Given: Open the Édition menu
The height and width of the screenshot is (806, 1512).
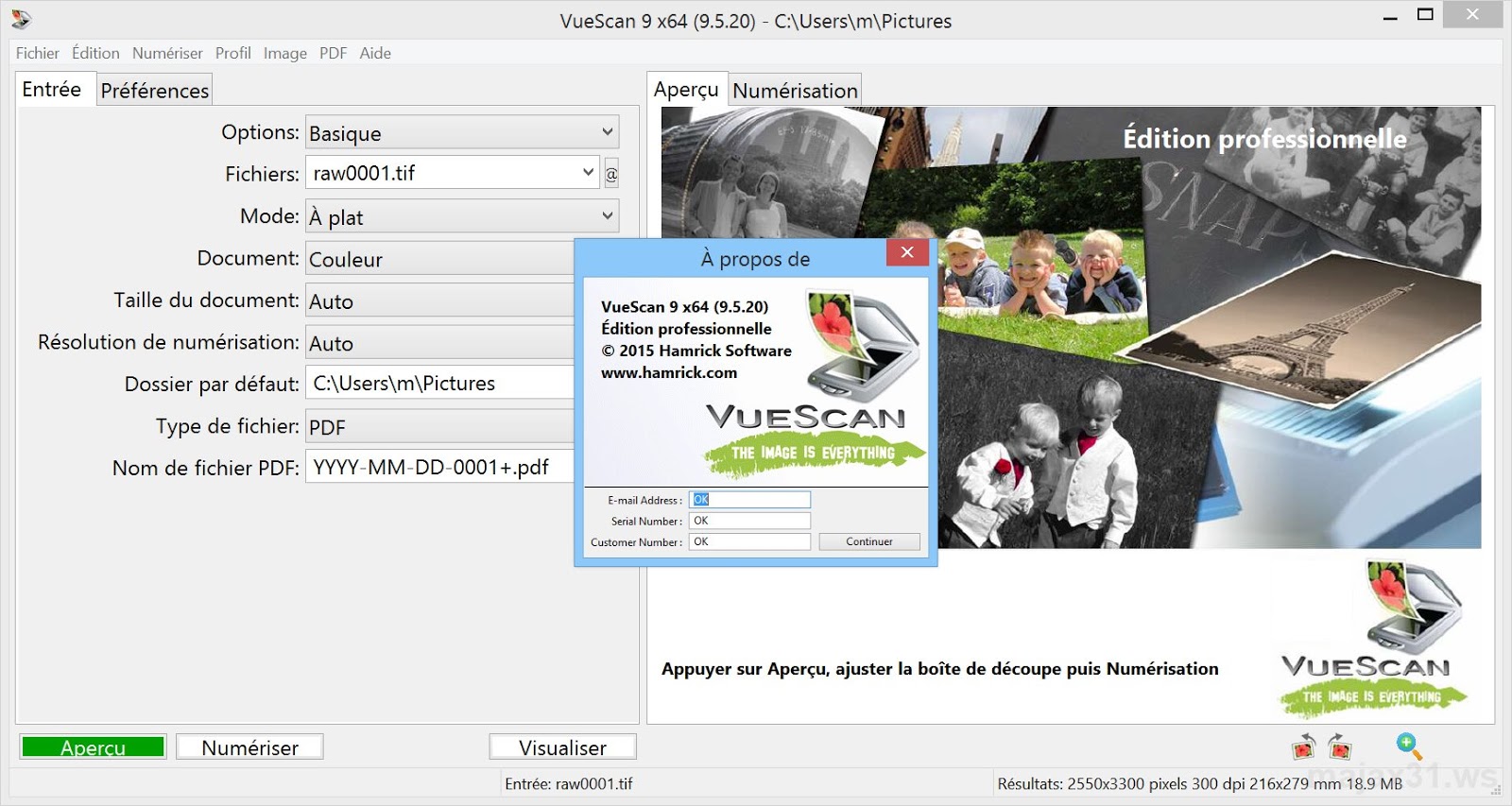Looking at the screenshot, I should (x=95, y=53).
